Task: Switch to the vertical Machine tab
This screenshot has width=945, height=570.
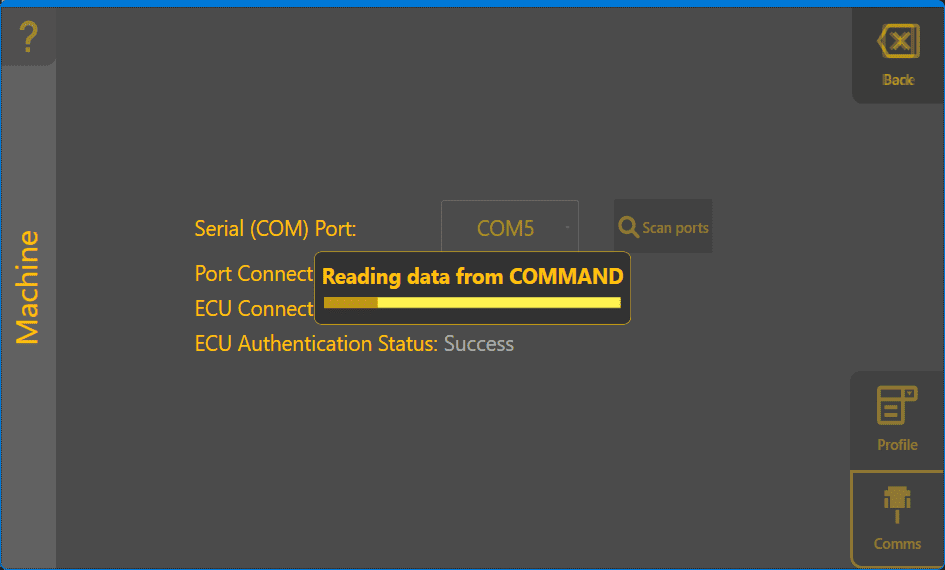Action: pos(28,287)
